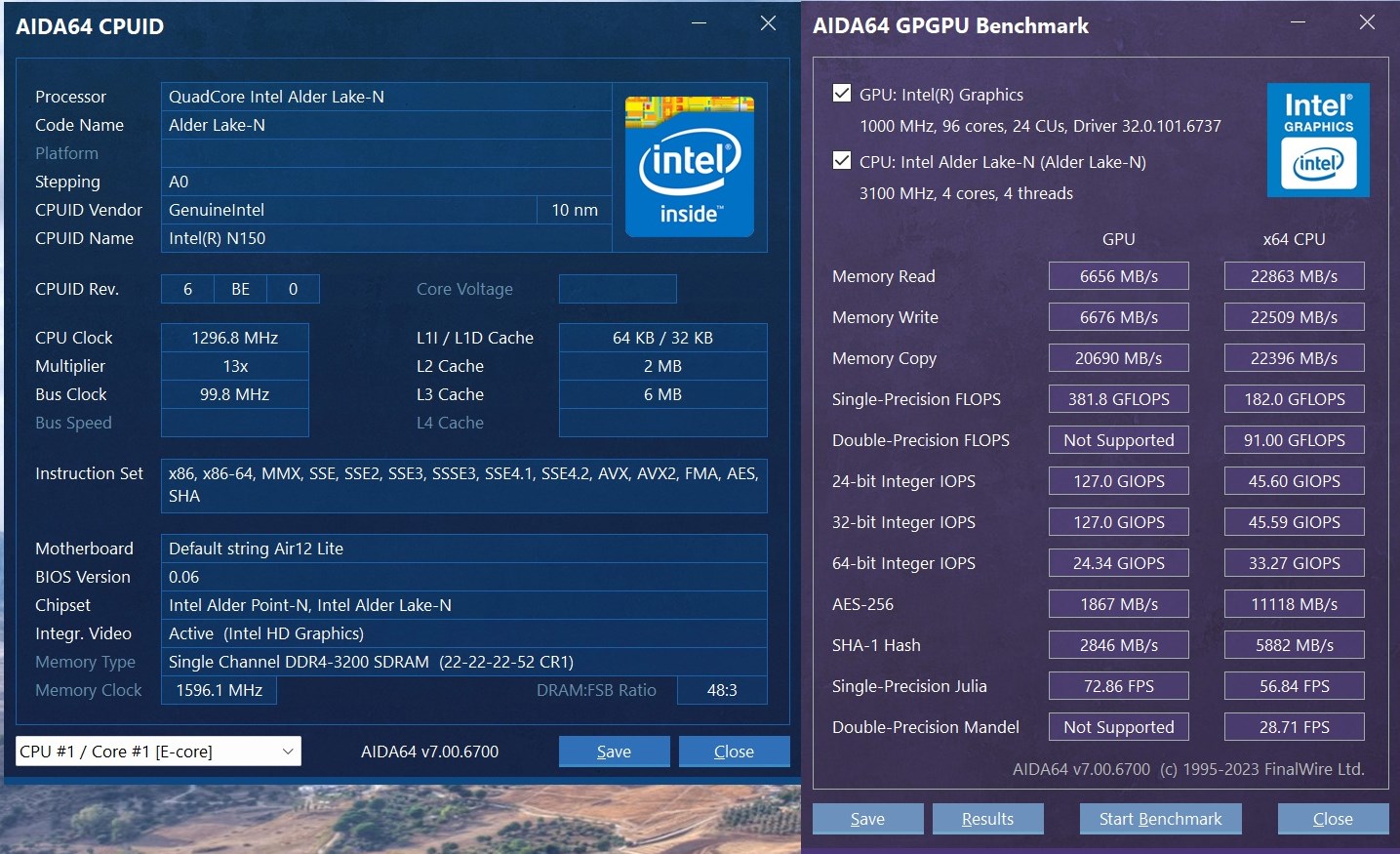Select GPU Memory Copy result 20690 MB/s
The width and height of the screenshot is (1400, 854).
pos(1119,358)
